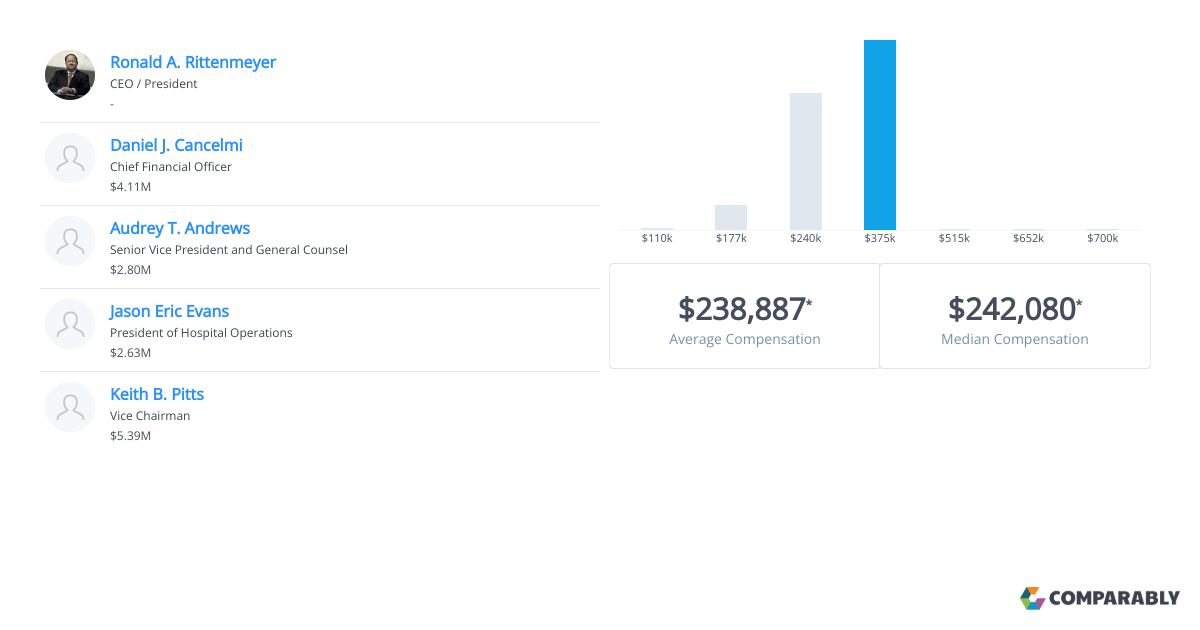Select the highlighted blue bar at $375k
Screen dimensions: 1200x630
880,130
